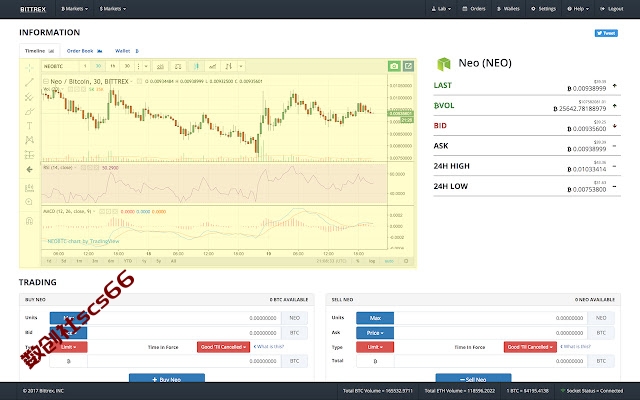Click the LAST price value 0.00938999
Viewport: 640px width, 400px height.
(587, 88)
